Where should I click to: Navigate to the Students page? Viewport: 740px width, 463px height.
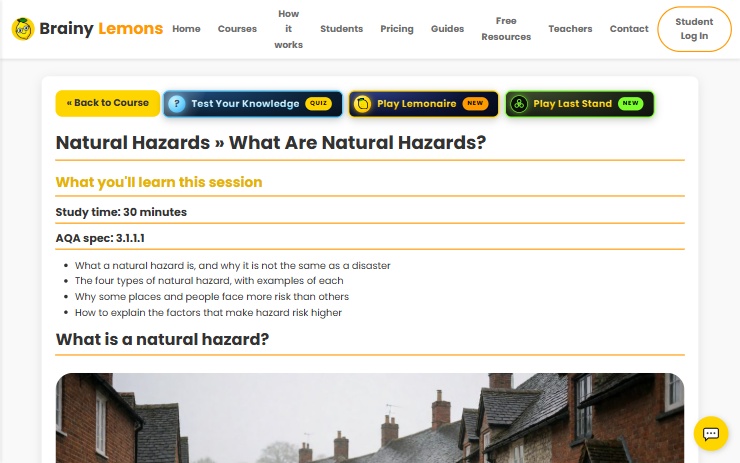[341, 29]
